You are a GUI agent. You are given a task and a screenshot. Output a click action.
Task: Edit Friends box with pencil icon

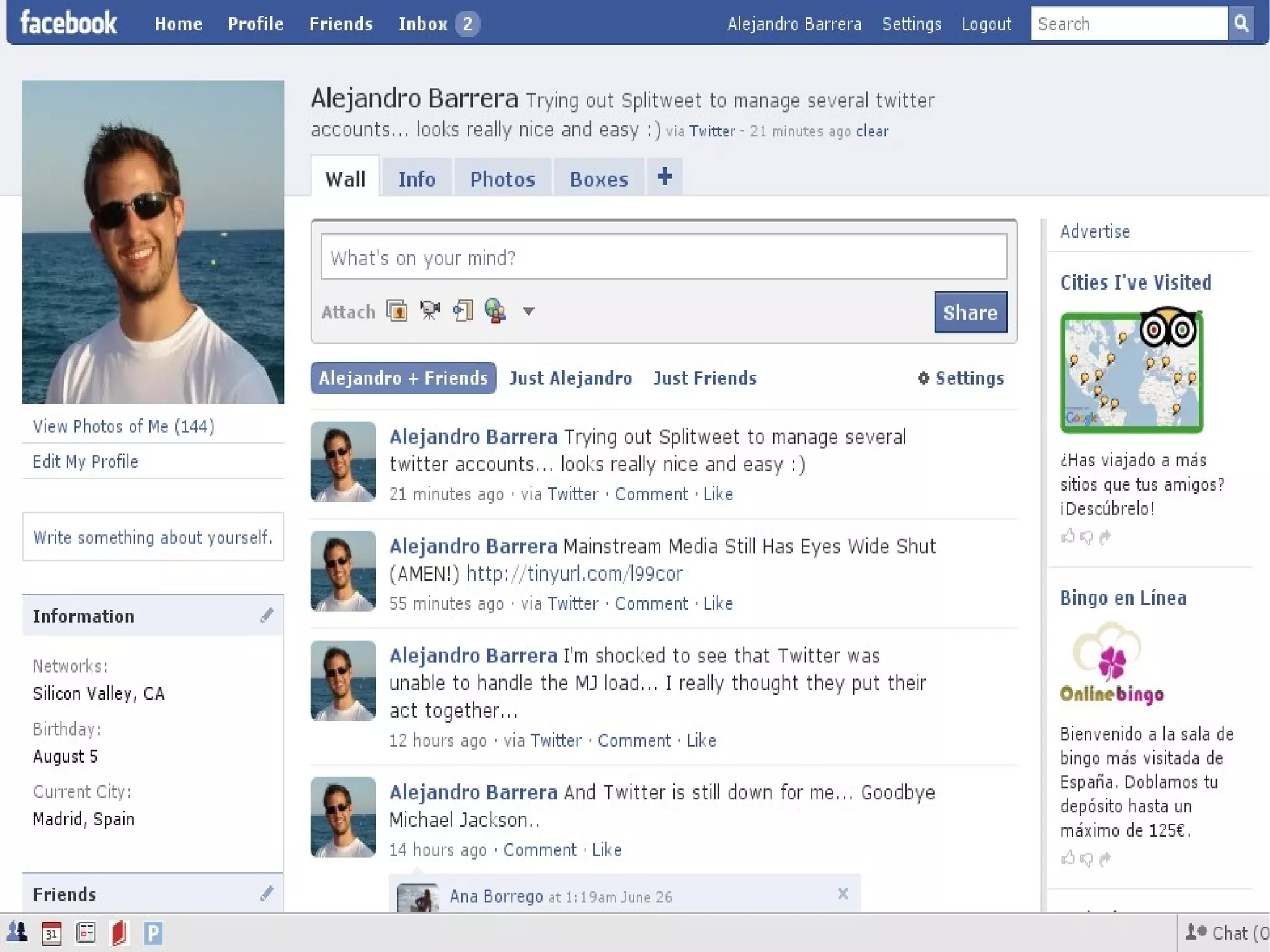click(267, 894)
